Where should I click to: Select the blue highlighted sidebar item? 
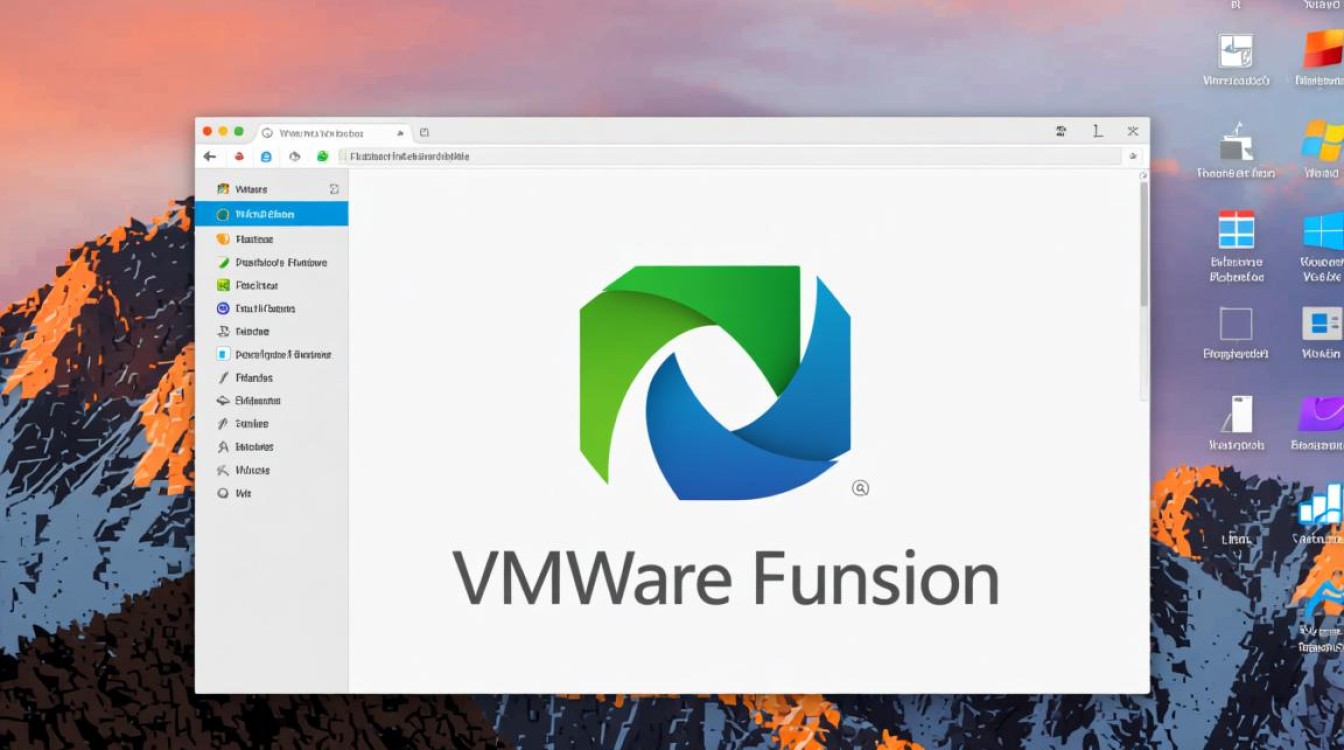pyautogui.click(x=271, y=214)
